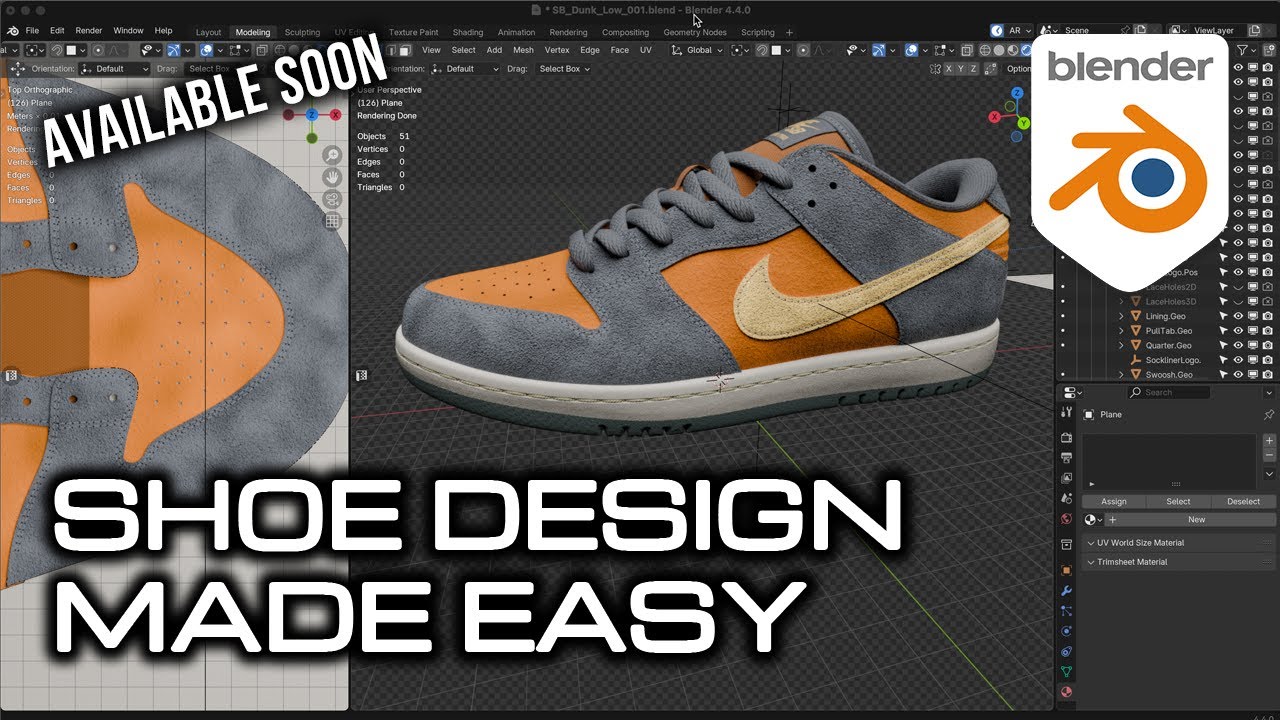Open Orientation Default dropdown in left viewport
Image resolution: width=1280 pixels, height=720 pixels.
tap(115, 69)
